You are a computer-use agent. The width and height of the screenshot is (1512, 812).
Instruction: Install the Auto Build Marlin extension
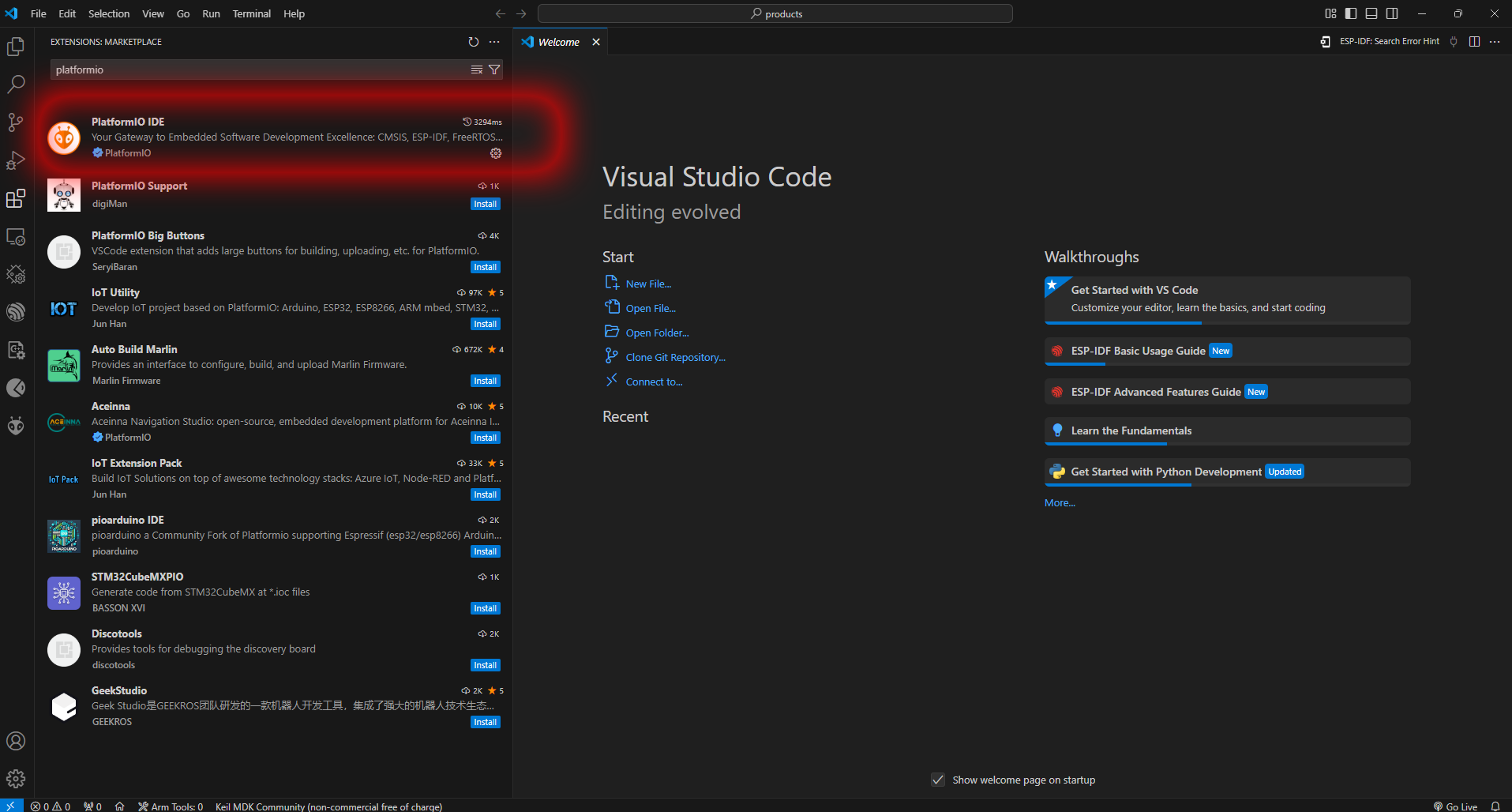[x=485, y=381]
